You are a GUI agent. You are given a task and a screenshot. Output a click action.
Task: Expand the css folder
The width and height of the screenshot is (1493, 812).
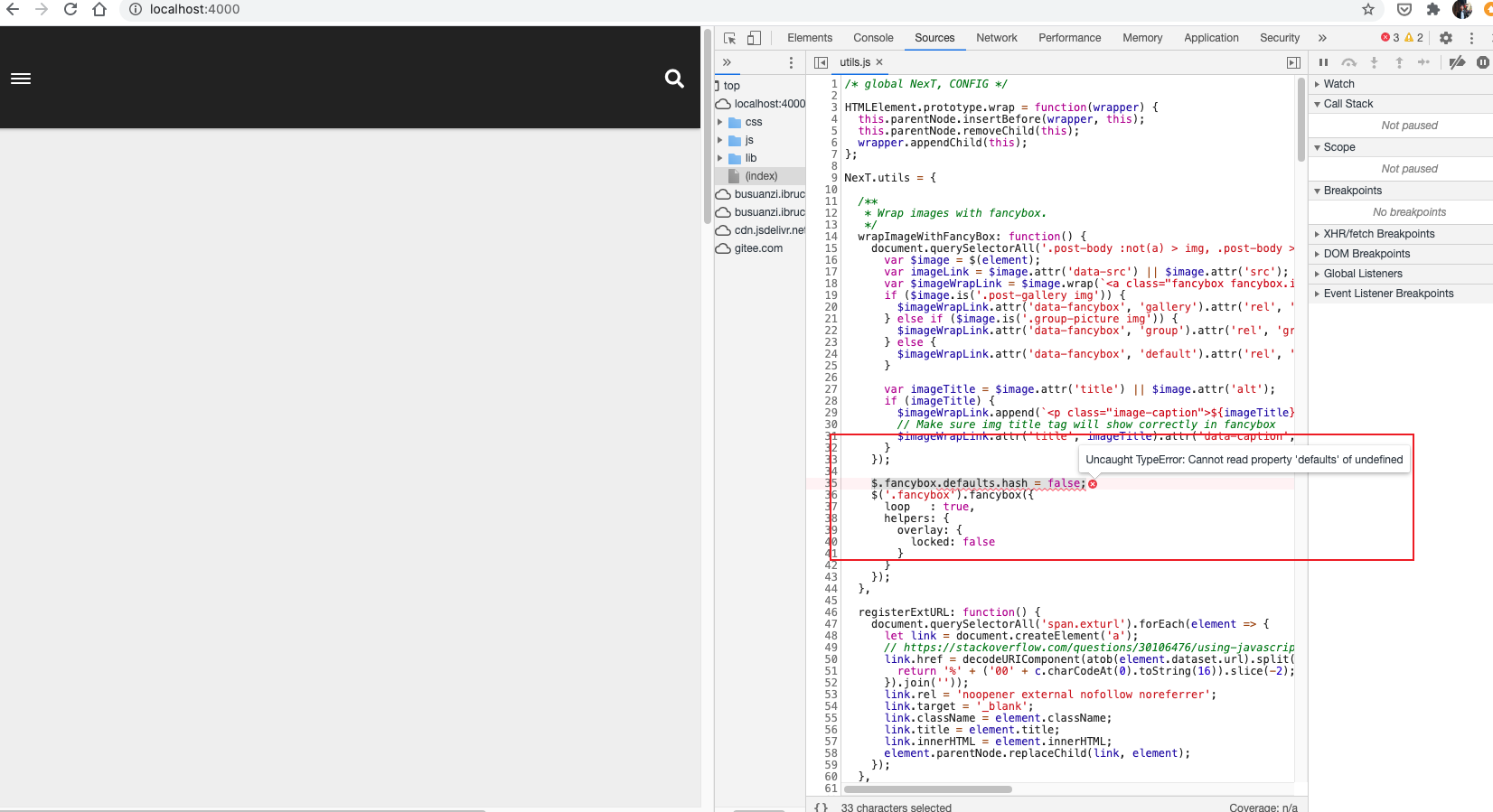pyautogui.click(x=720, y=122)
